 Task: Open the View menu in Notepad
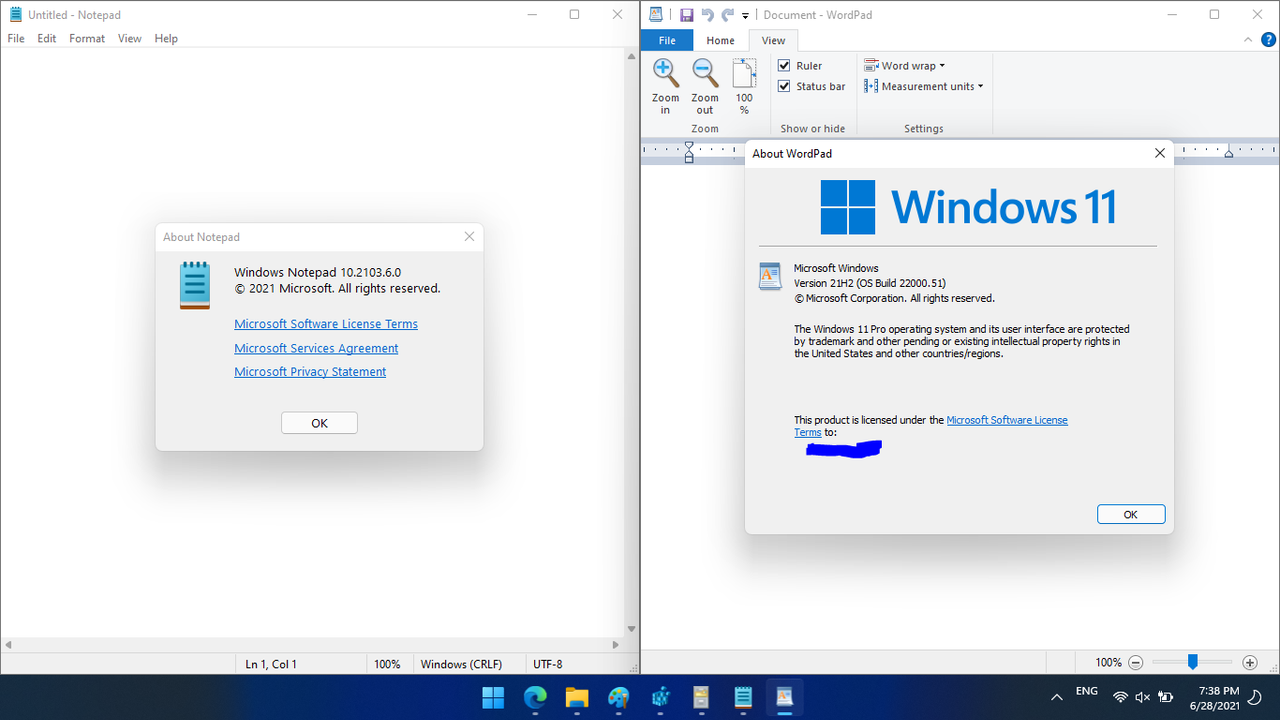[130, 38]
